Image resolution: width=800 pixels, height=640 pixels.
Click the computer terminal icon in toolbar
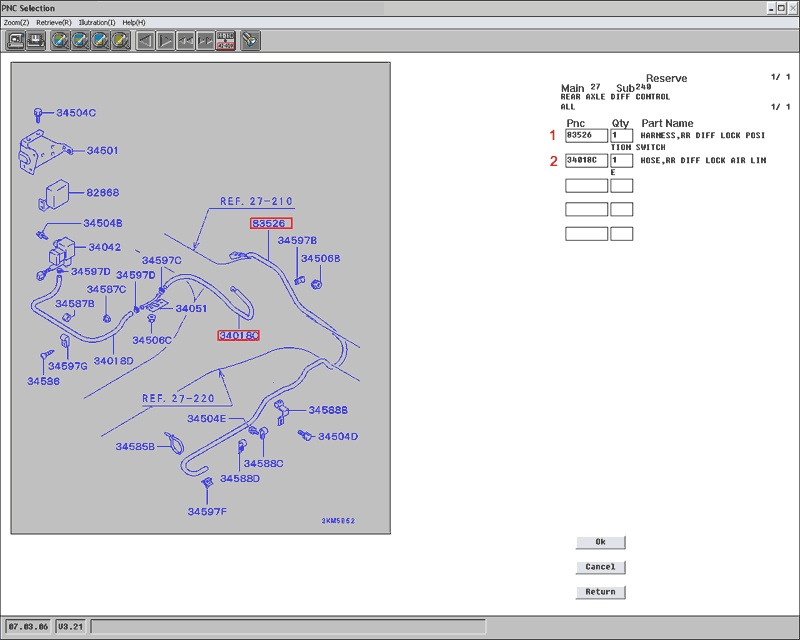[x=16, y=41]
